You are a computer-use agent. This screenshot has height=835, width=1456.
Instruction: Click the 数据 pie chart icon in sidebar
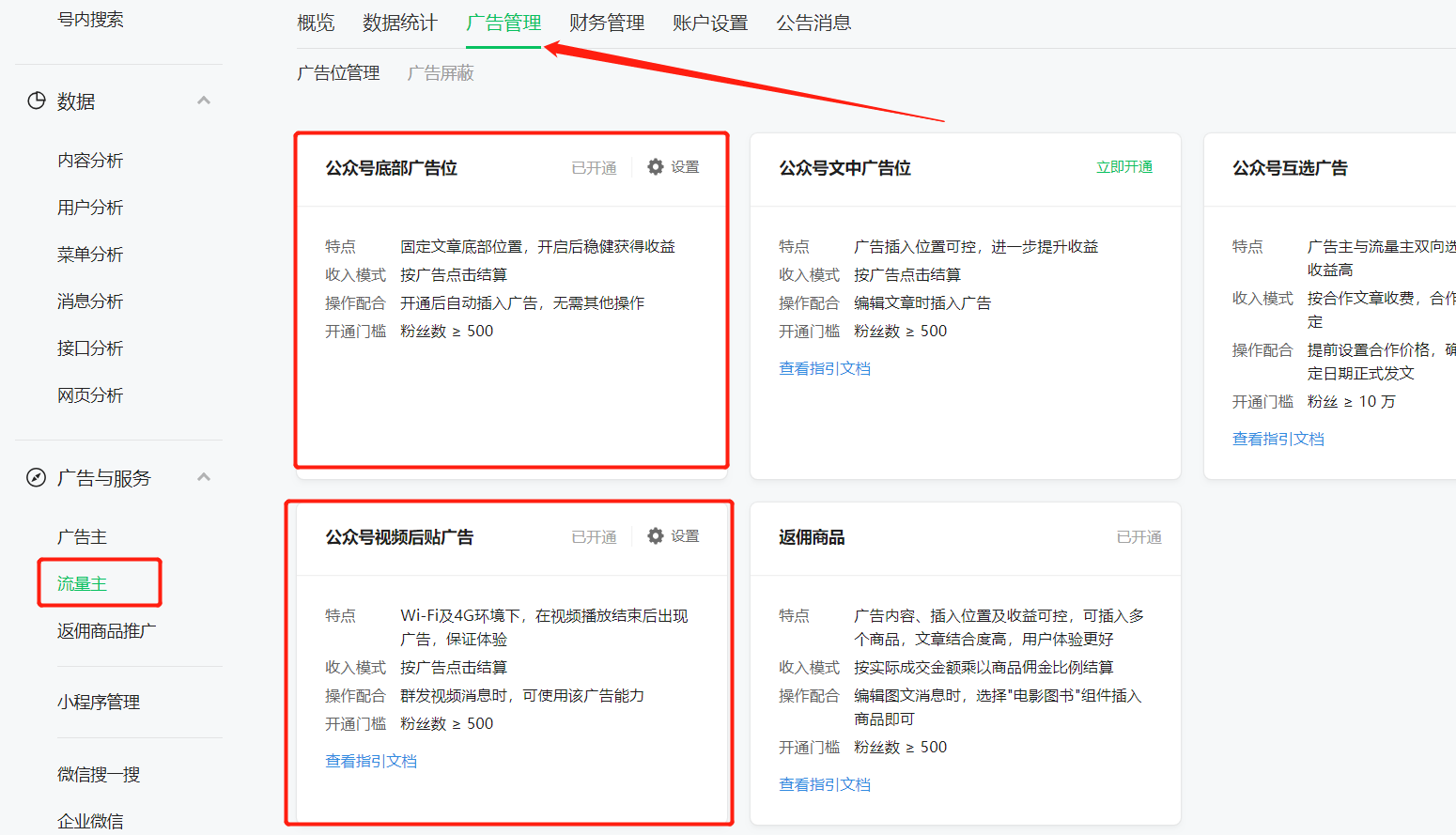[37, 101]
